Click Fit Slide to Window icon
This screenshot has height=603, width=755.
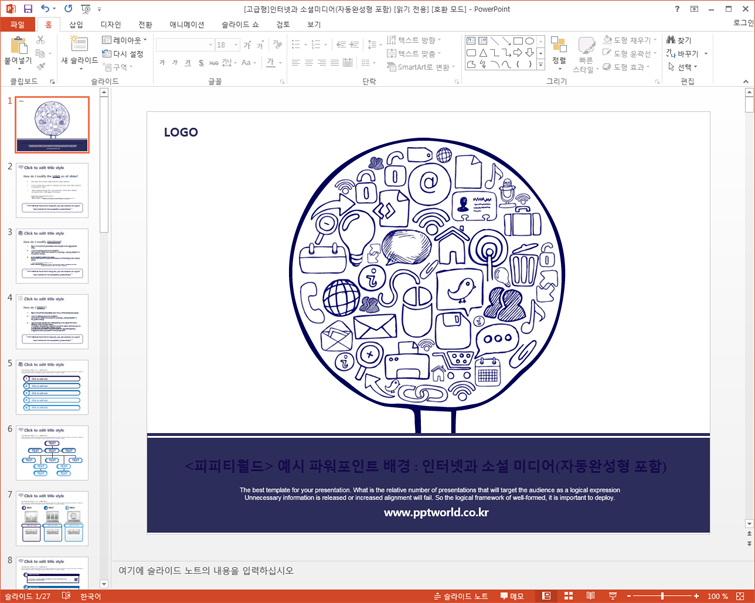[x=740, y=596]
